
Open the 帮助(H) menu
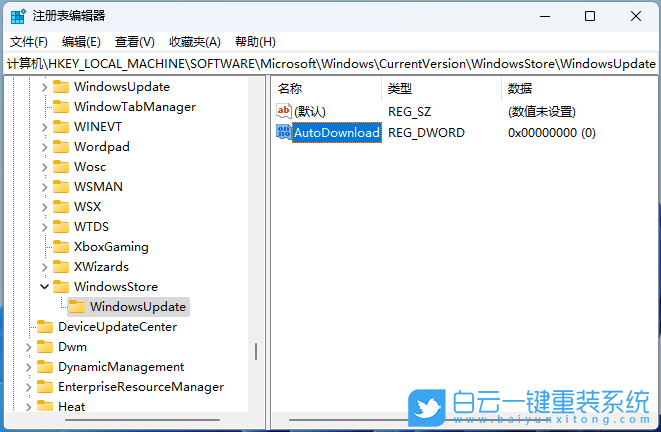[255, 42]
